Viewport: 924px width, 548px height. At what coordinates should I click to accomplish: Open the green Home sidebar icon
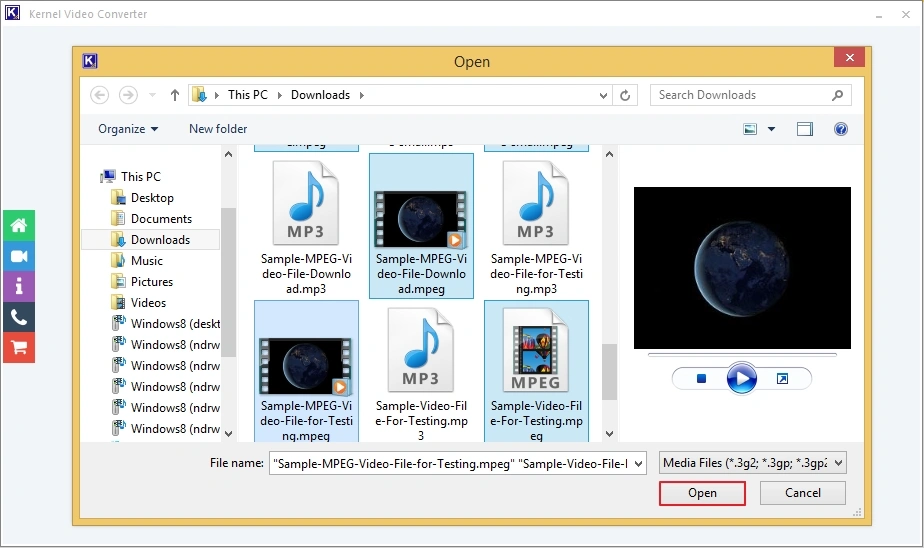pos(18,225)
